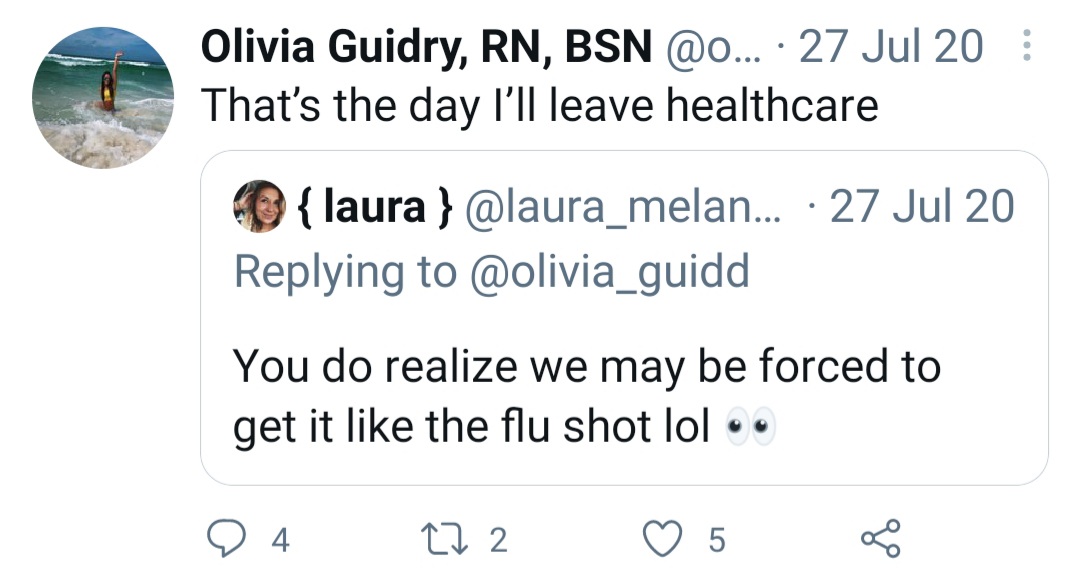The height and width of the screenshot is (584, 1080).
Task: Click the eyes emoji in quoted tweet
Action: point(750,427)
